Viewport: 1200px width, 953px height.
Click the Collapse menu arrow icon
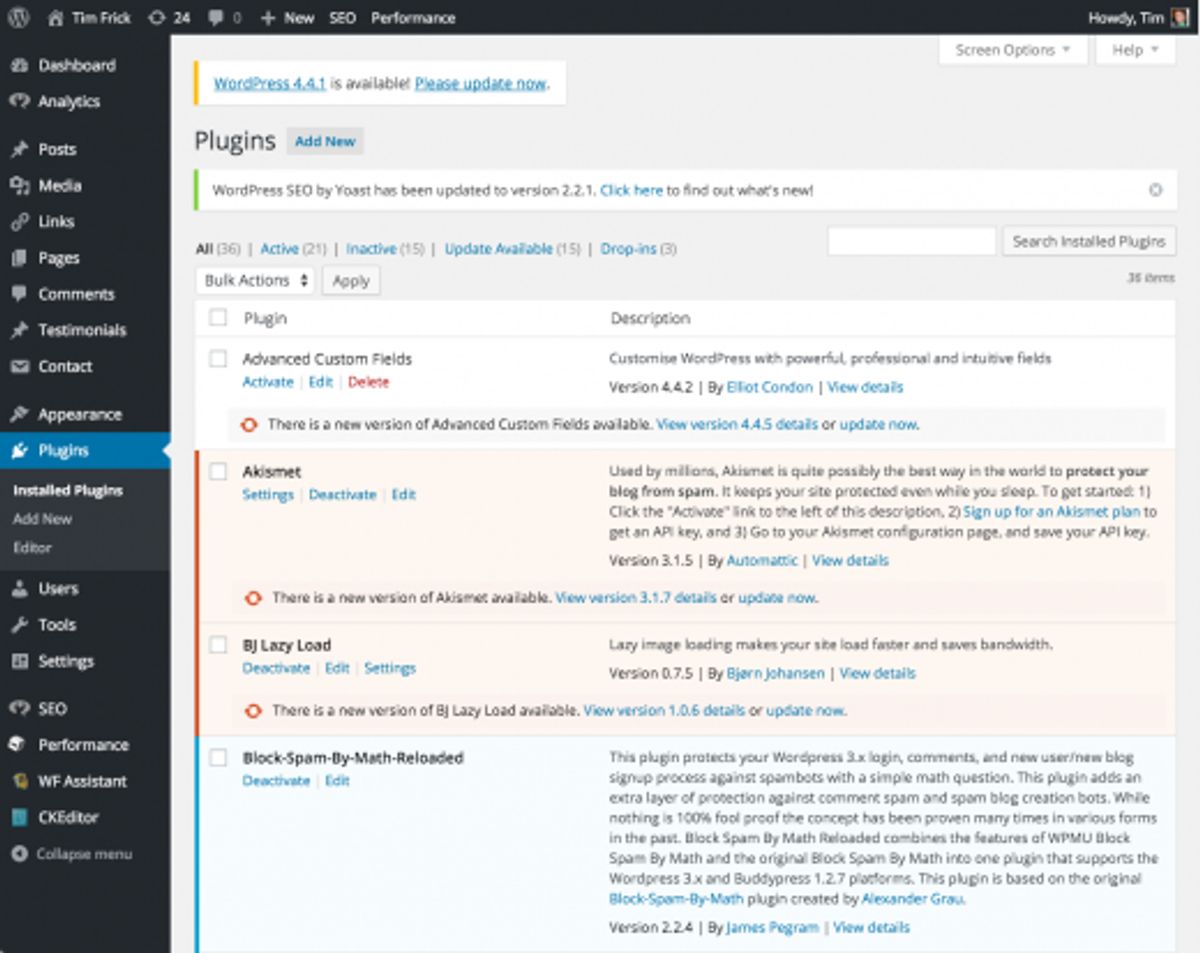point(19,854)
